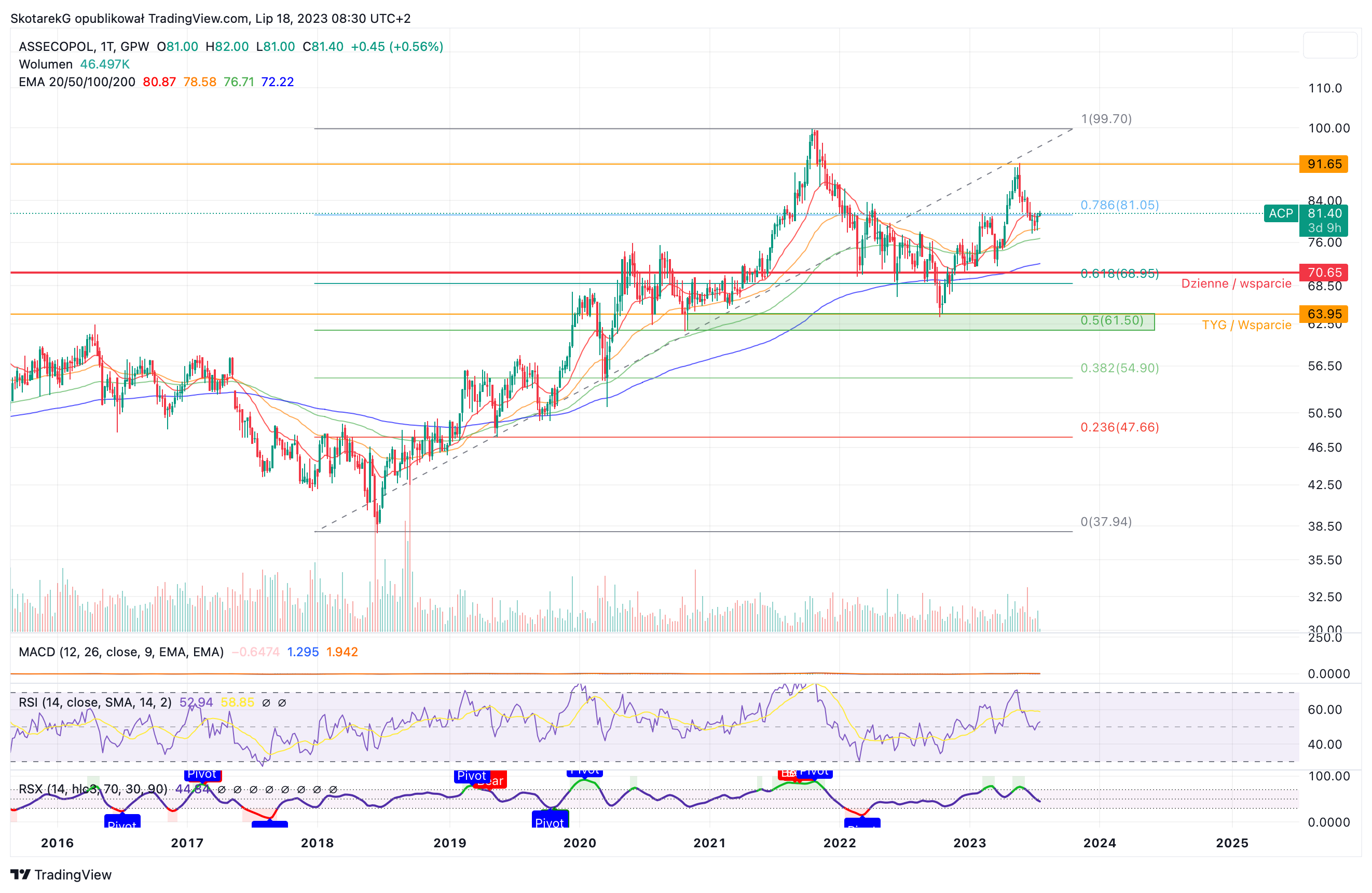Click the EMA 20/50/100/200 indicator label
Screen dimensions: 1372x893
click(77, 82)
